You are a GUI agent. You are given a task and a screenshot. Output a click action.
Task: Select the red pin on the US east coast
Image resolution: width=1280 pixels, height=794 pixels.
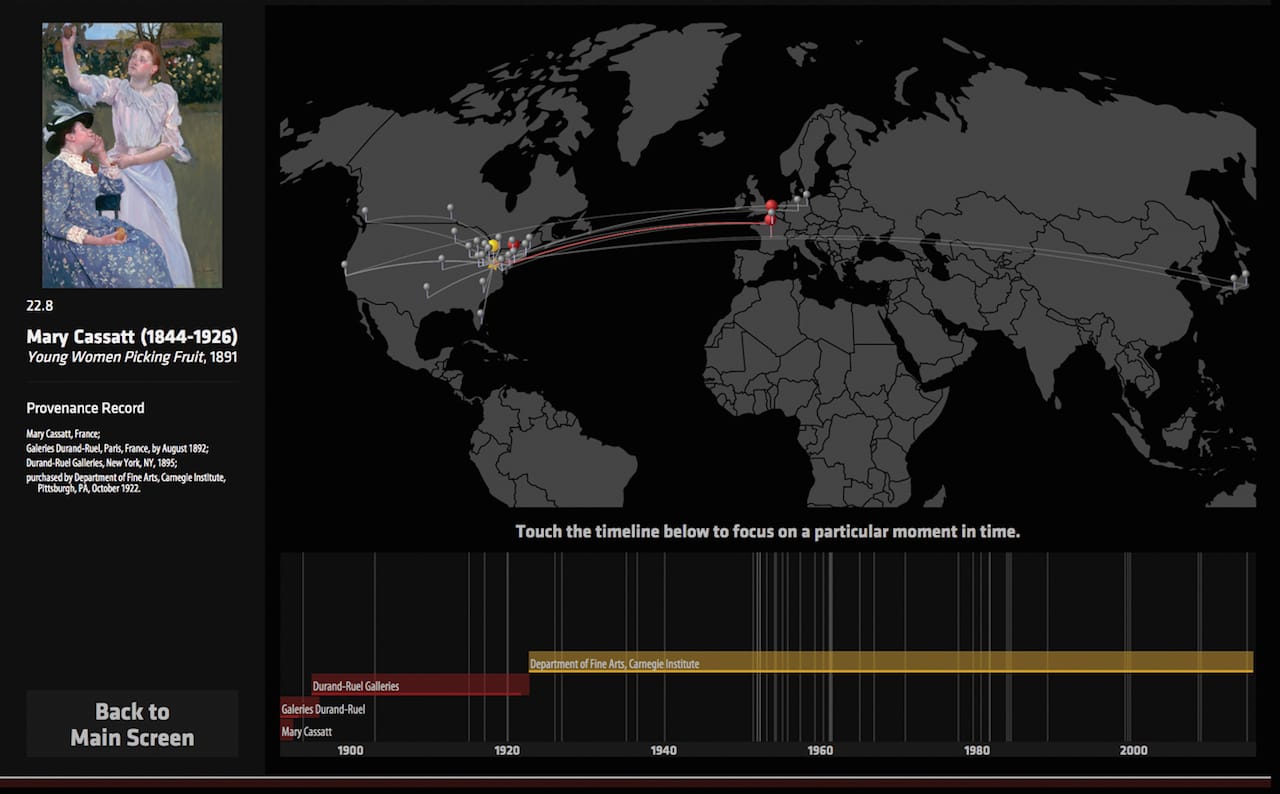pyautogui.click(x=515, y=244)
